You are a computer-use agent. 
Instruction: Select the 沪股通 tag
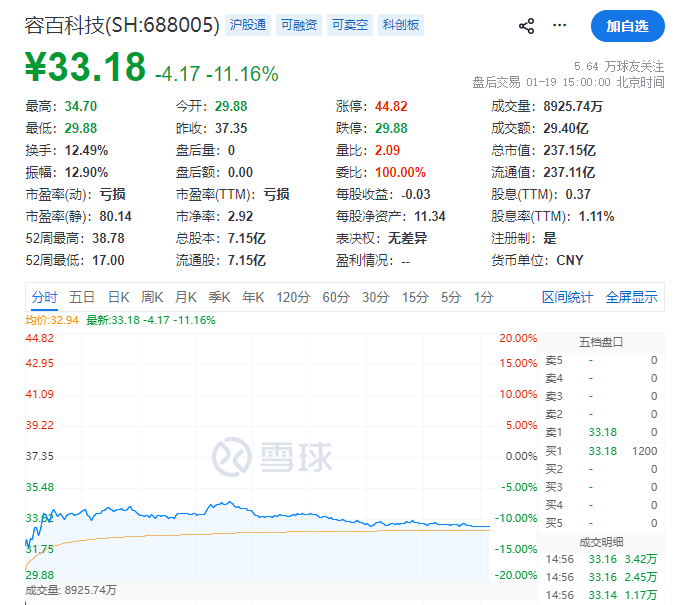click(x=247, y=25)
